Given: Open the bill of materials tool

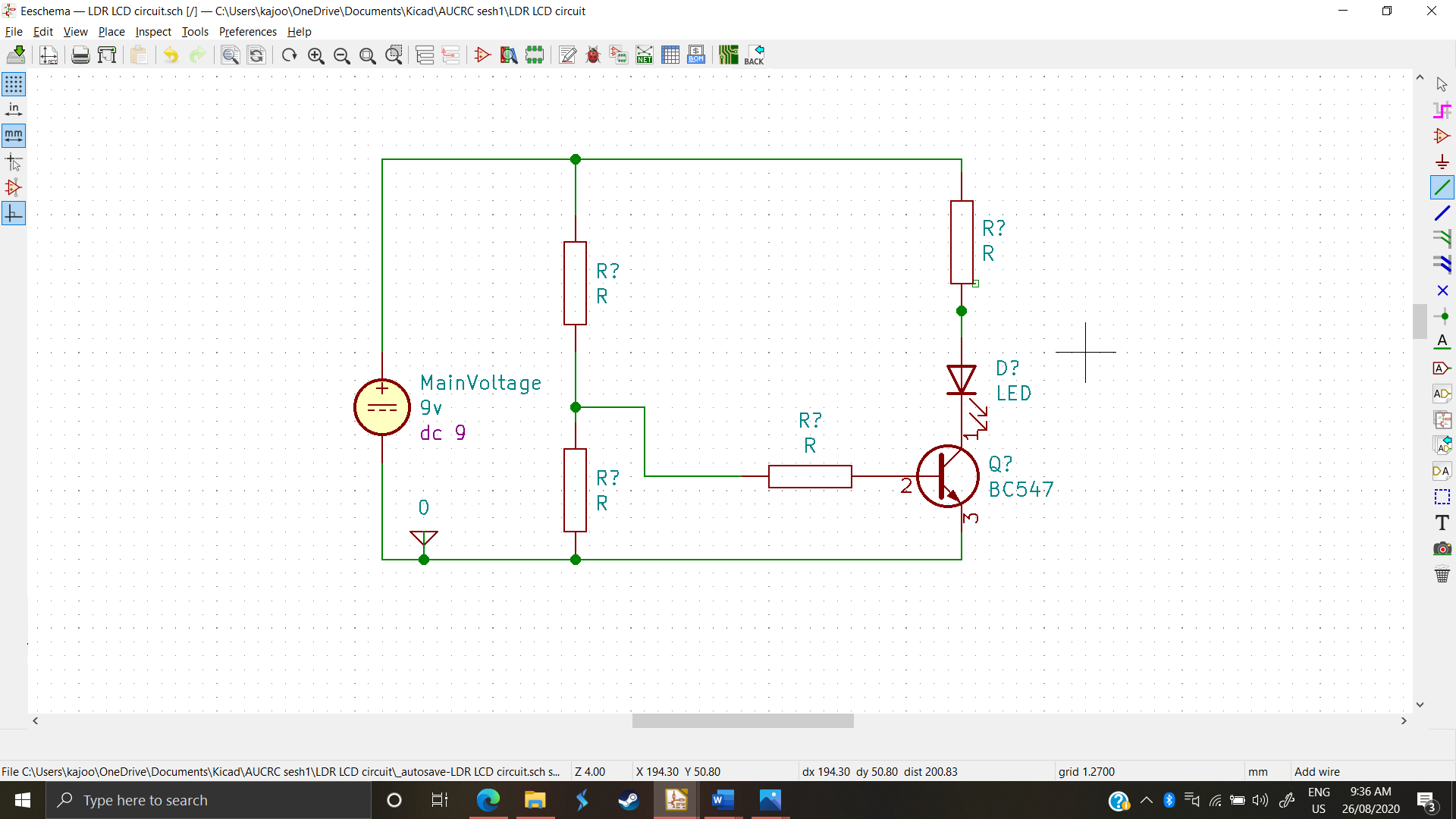Looking at the screenshot, I should (x=695, y=55).
